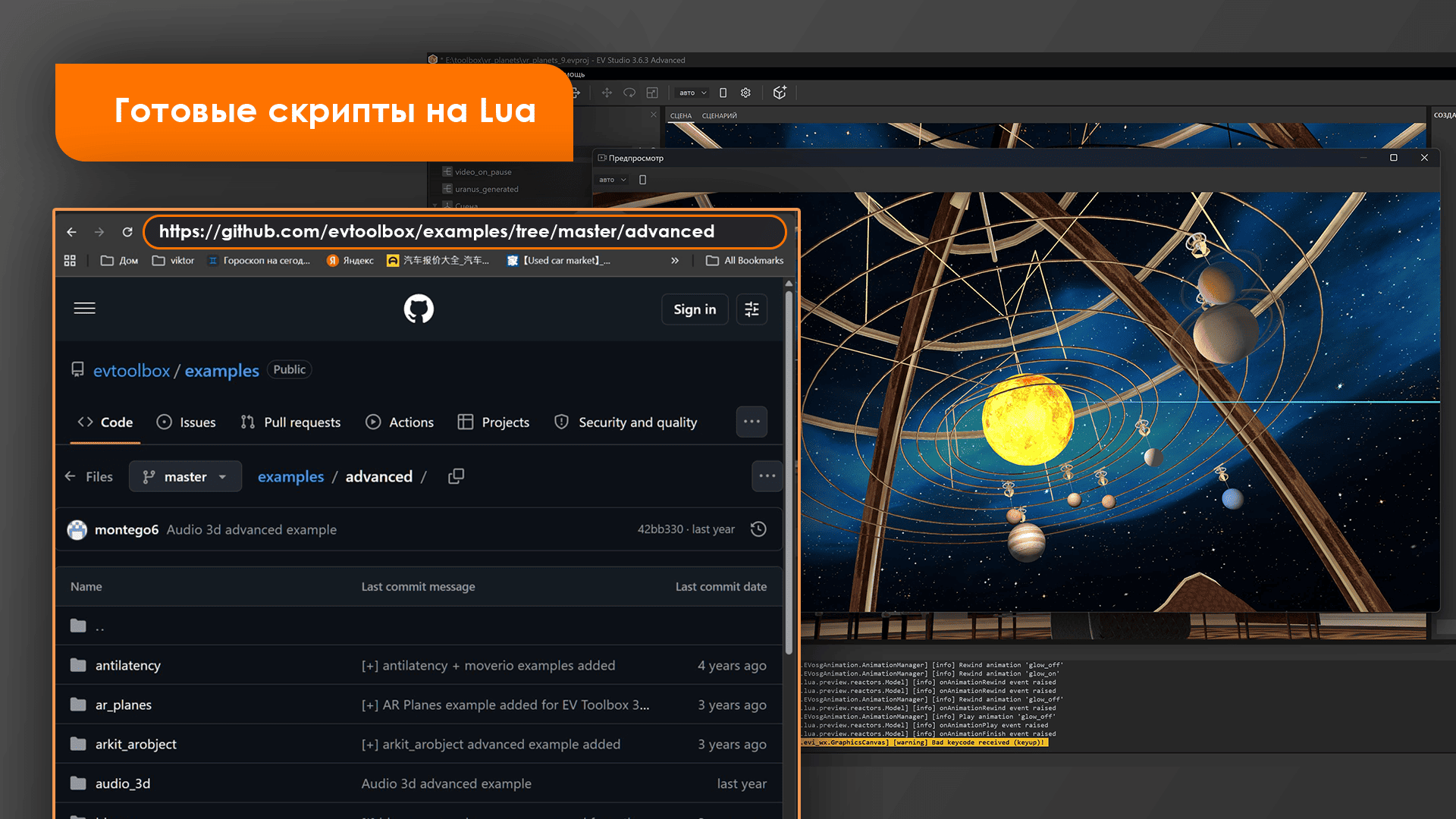1456x819 pixels.
Task: Click commit message 'Audio 3d advanced example' beside montego6
Action: tap(252, 529)
